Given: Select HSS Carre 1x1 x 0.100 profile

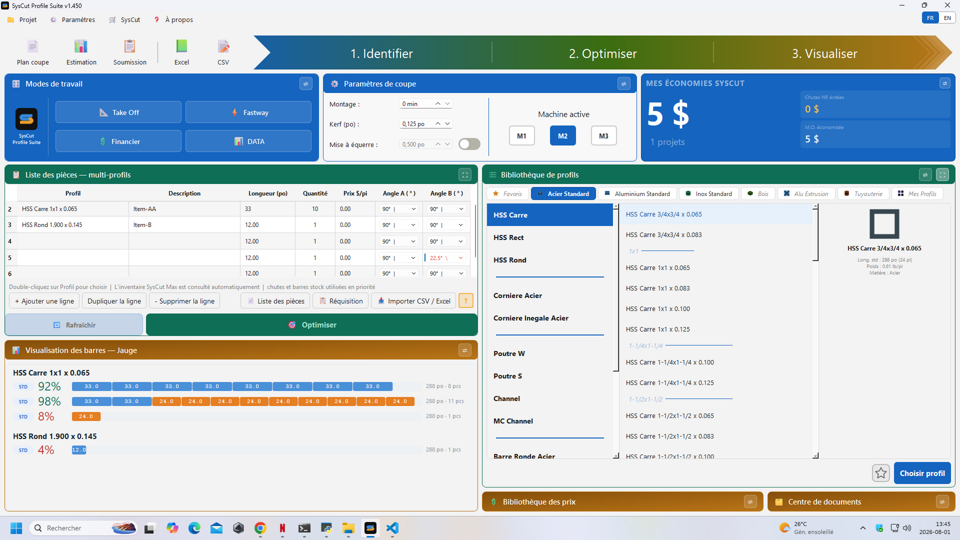Looking at the screenshot, I should pos(658,309).
